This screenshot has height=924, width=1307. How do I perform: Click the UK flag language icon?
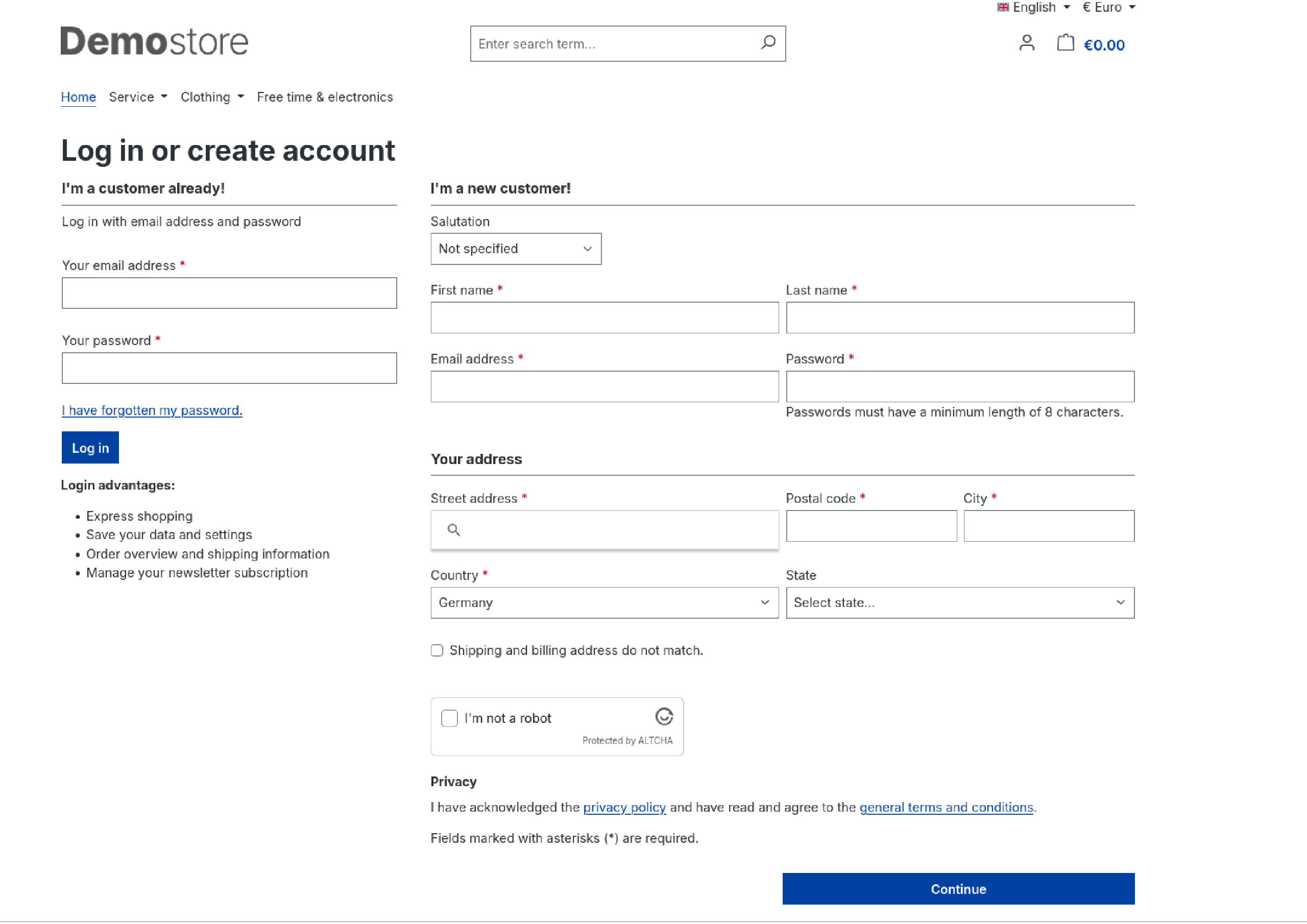(1002, 7)
